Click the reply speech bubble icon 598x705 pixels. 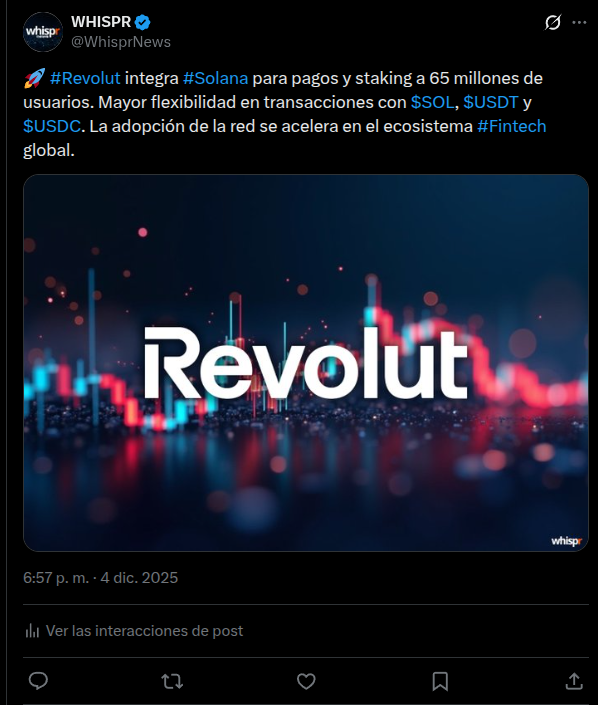(38, 681)
